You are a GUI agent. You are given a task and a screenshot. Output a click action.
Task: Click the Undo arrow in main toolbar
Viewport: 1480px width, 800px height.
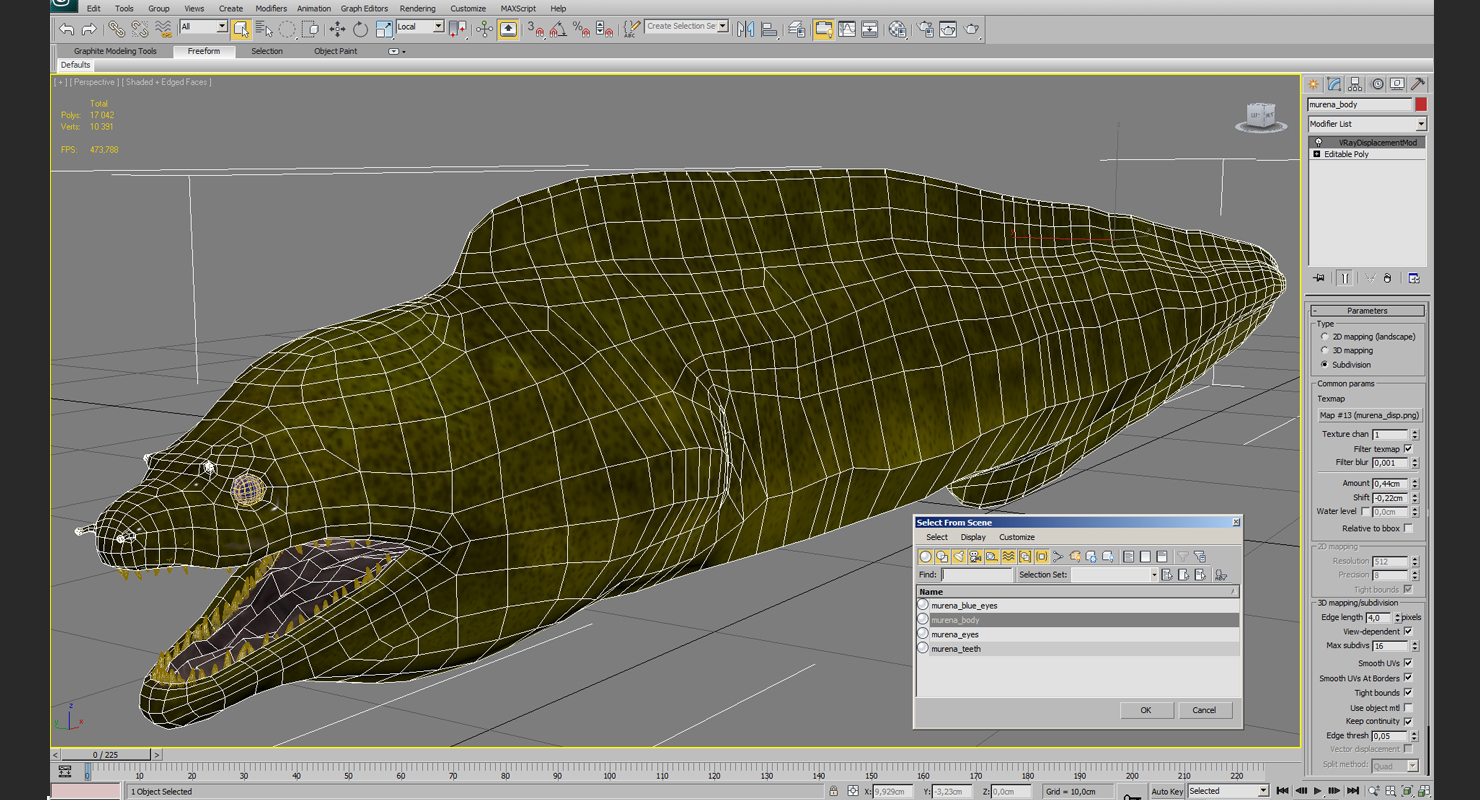tap(66, 29)
